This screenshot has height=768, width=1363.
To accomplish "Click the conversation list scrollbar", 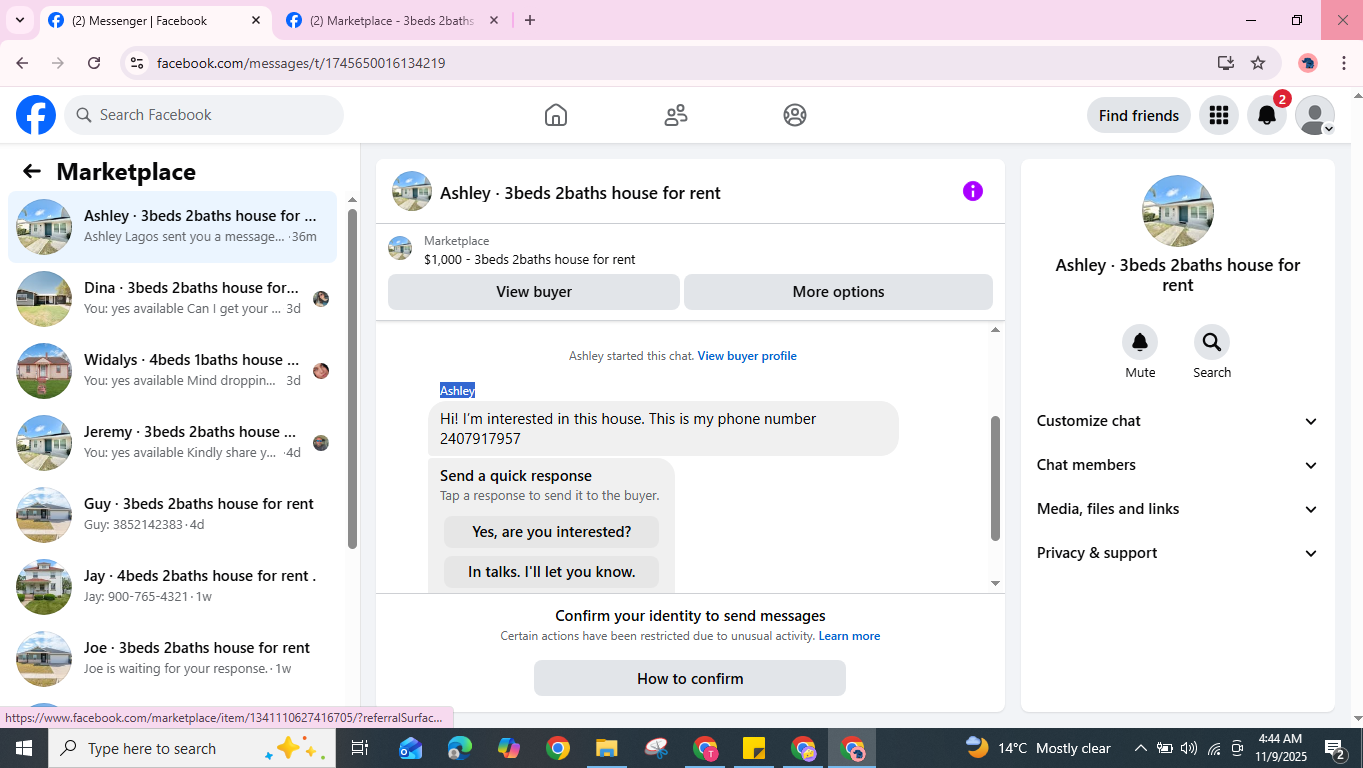I will click(352, 378).
